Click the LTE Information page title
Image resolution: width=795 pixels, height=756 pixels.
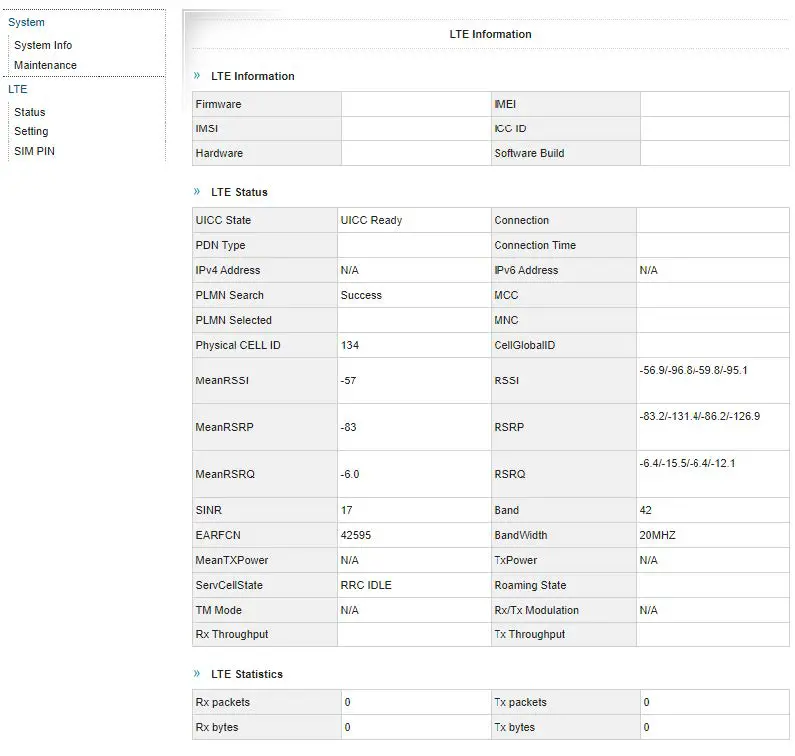click(490, 34)
